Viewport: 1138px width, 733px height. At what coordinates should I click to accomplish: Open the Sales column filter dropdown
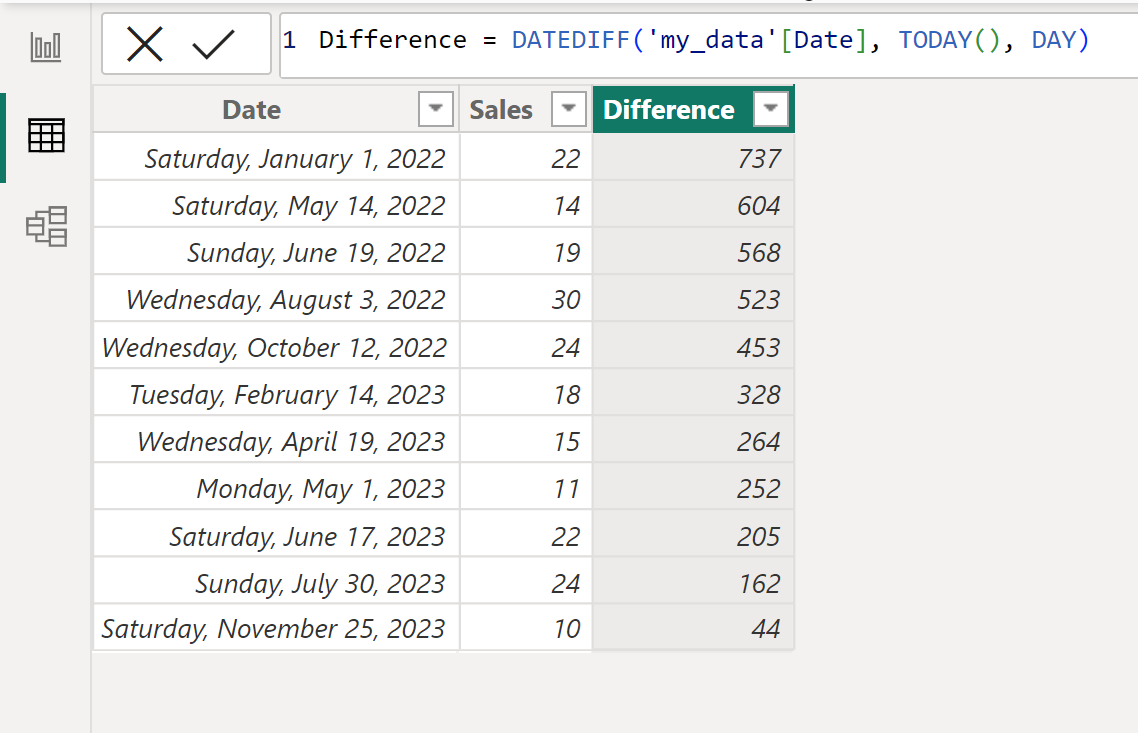569,109
